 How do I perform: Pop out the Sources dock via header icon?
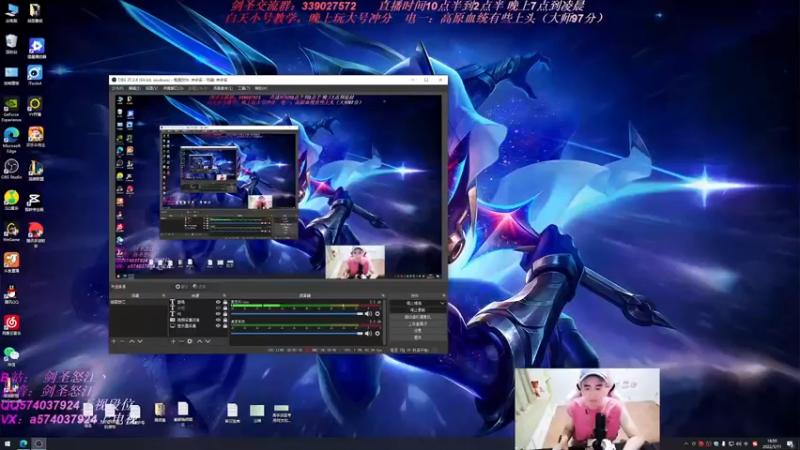(x=224, y=295)
